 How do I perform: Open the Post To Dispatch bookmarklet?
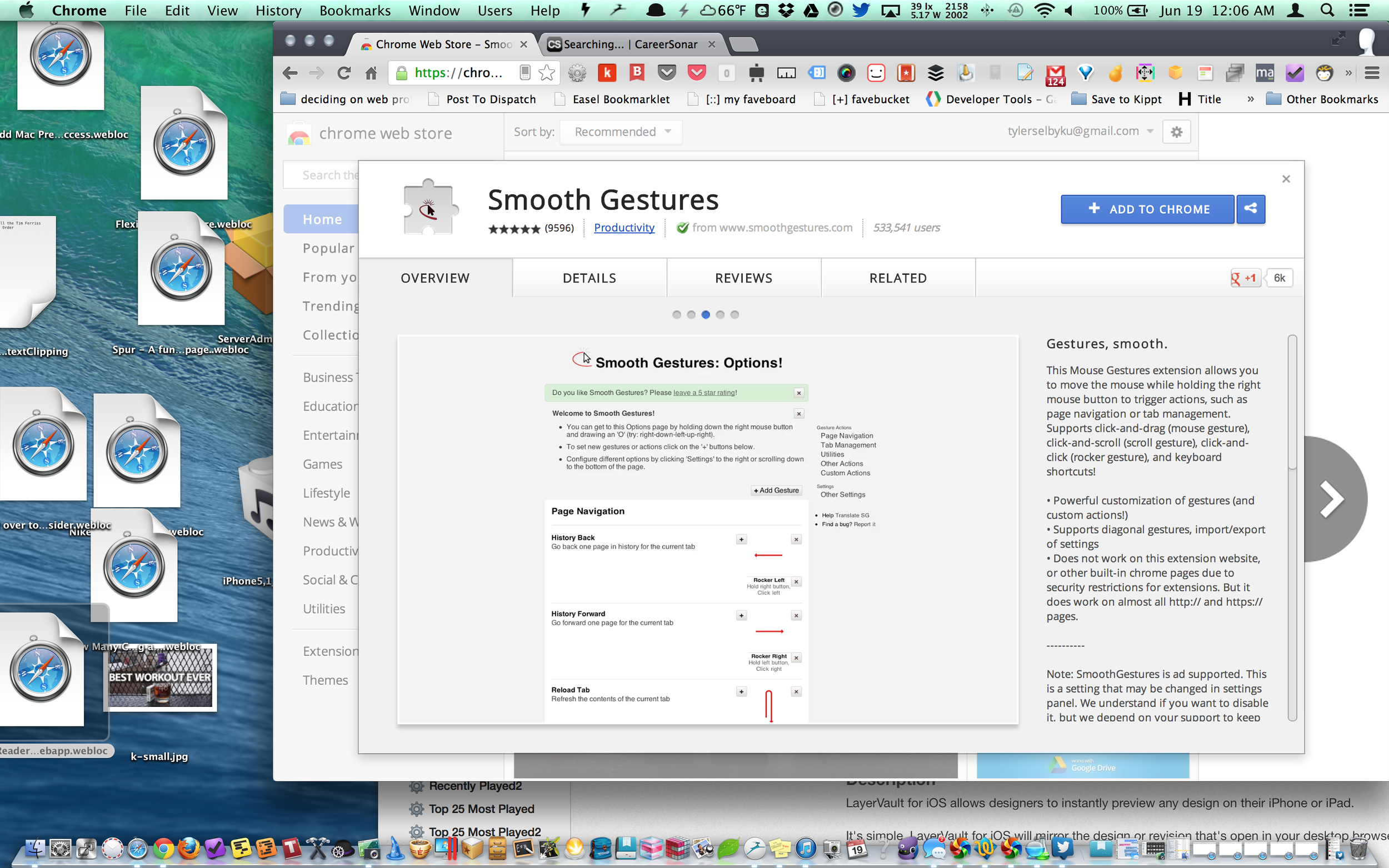click(482, 99)
